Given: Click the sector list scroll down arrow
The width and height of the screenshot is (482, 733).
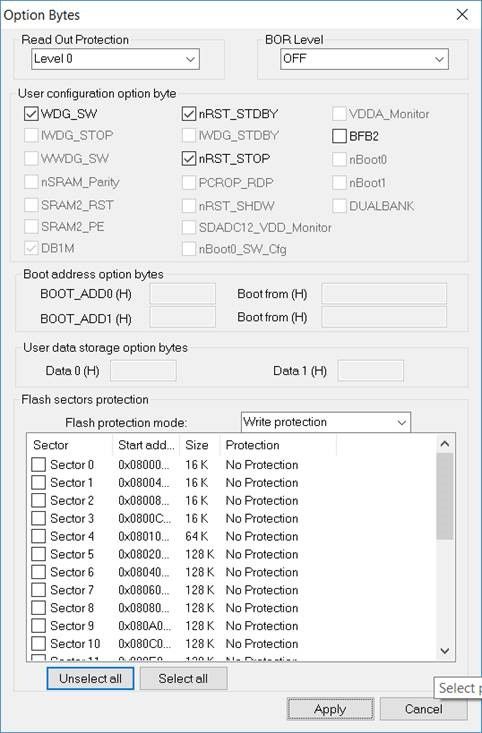Looking at the screenshot, I should (x=445, y=651).
